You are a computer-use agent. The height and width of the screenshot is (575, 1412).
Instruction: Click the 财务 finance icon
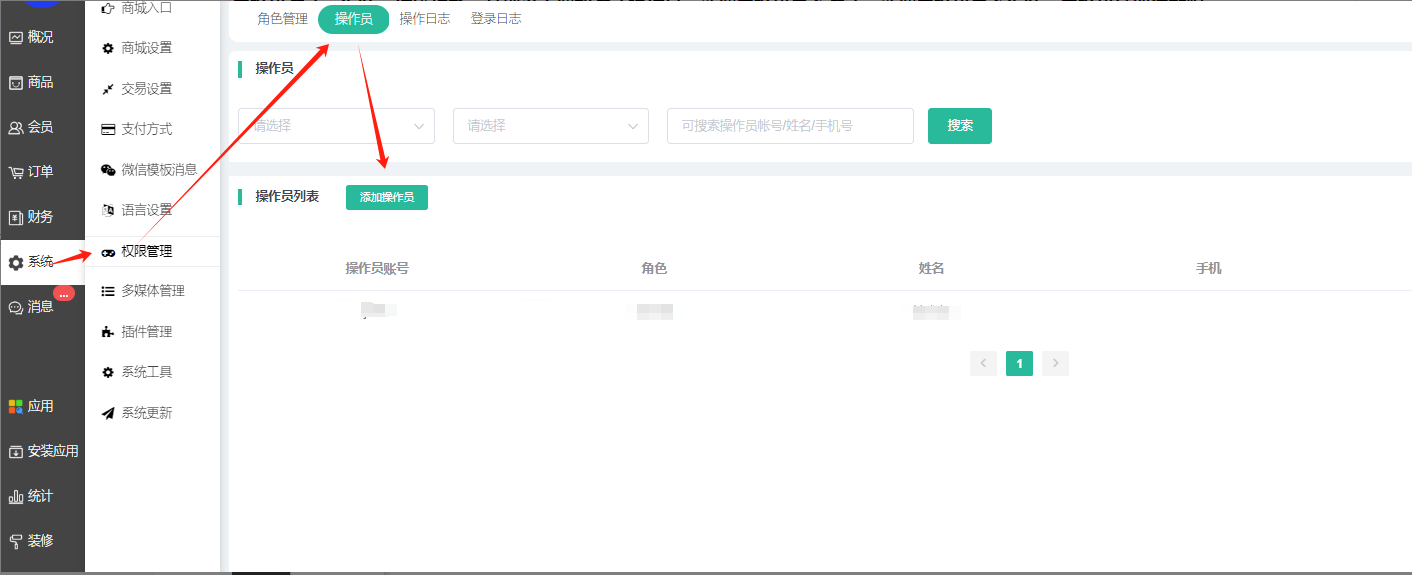(16, 217)
